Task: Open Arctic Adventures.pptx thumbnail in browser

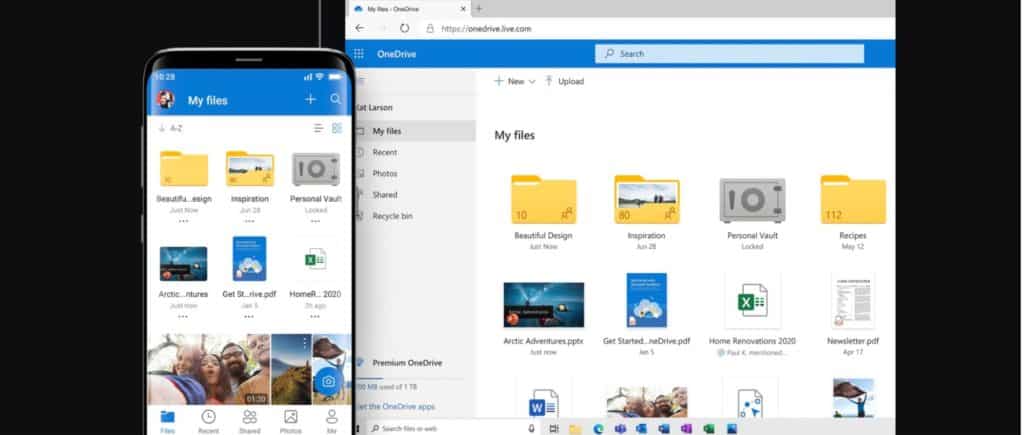Action: pos(543,305)
